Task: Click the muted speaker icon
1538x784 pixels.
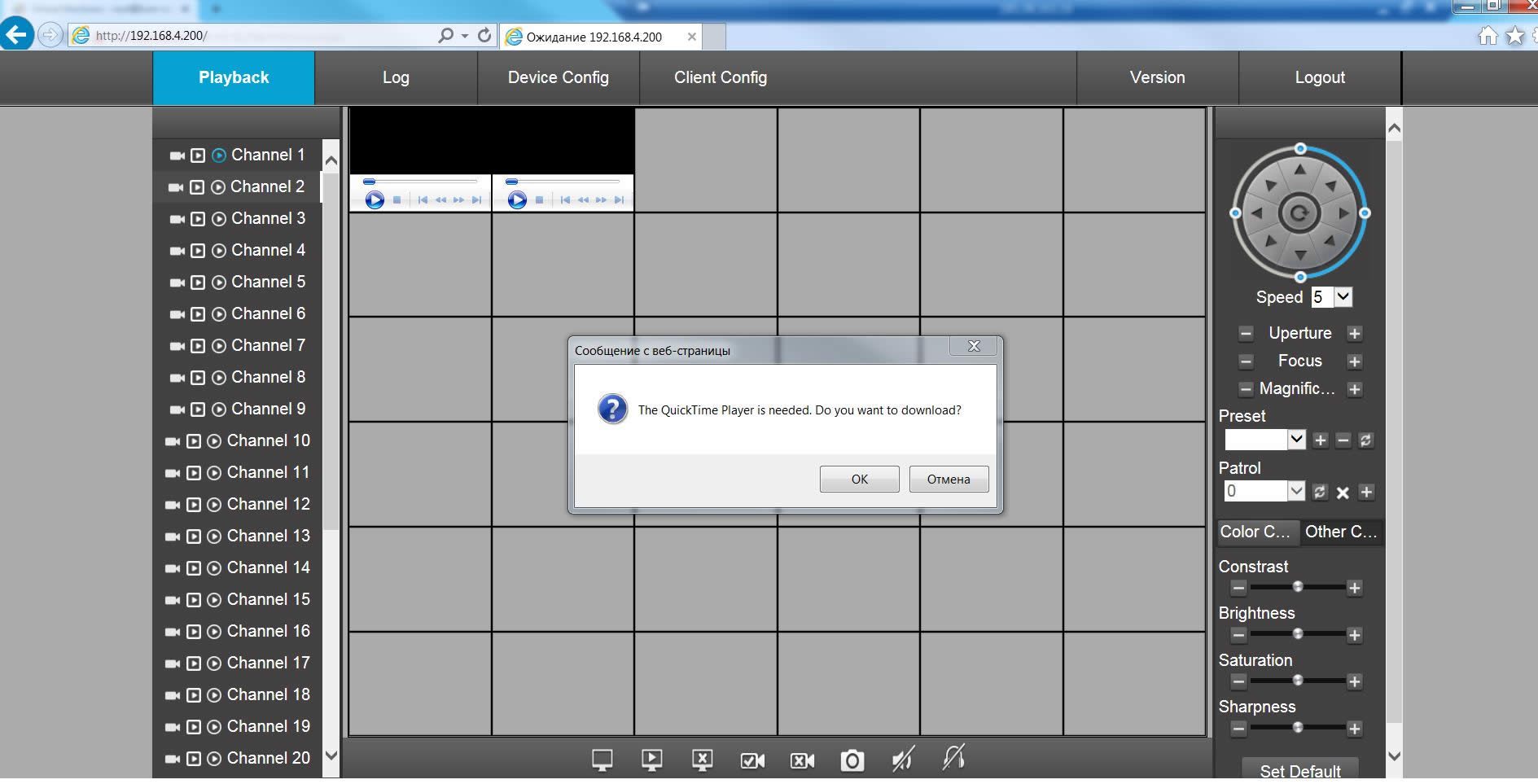Action: (x=902, y=760)
